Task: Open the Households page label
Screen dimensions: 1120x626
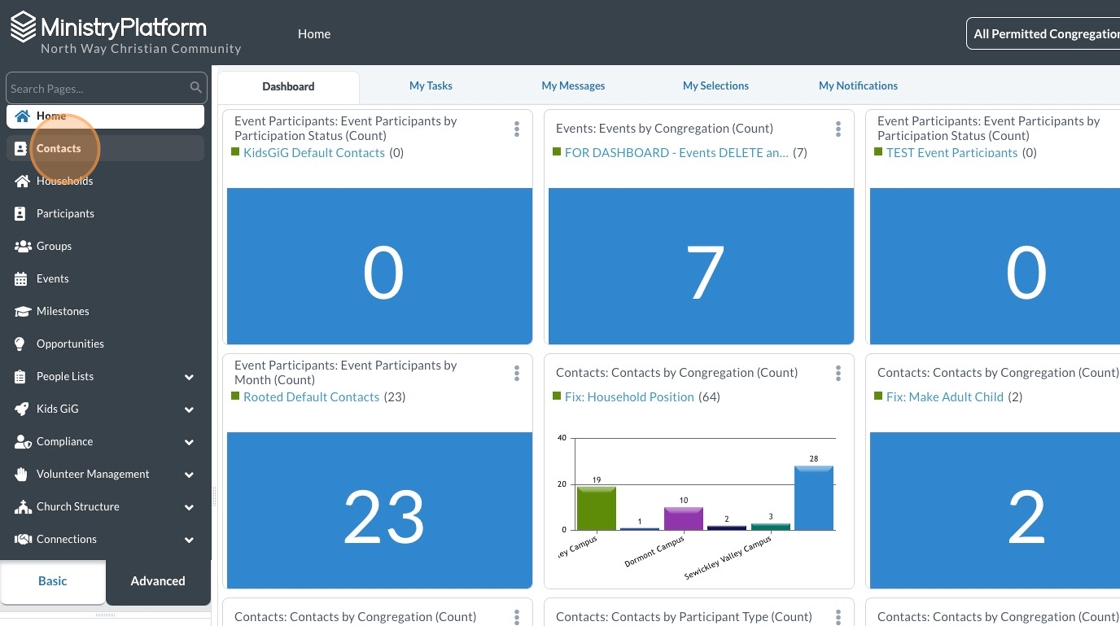Action: pyautogui.click(x=64, y=181)
